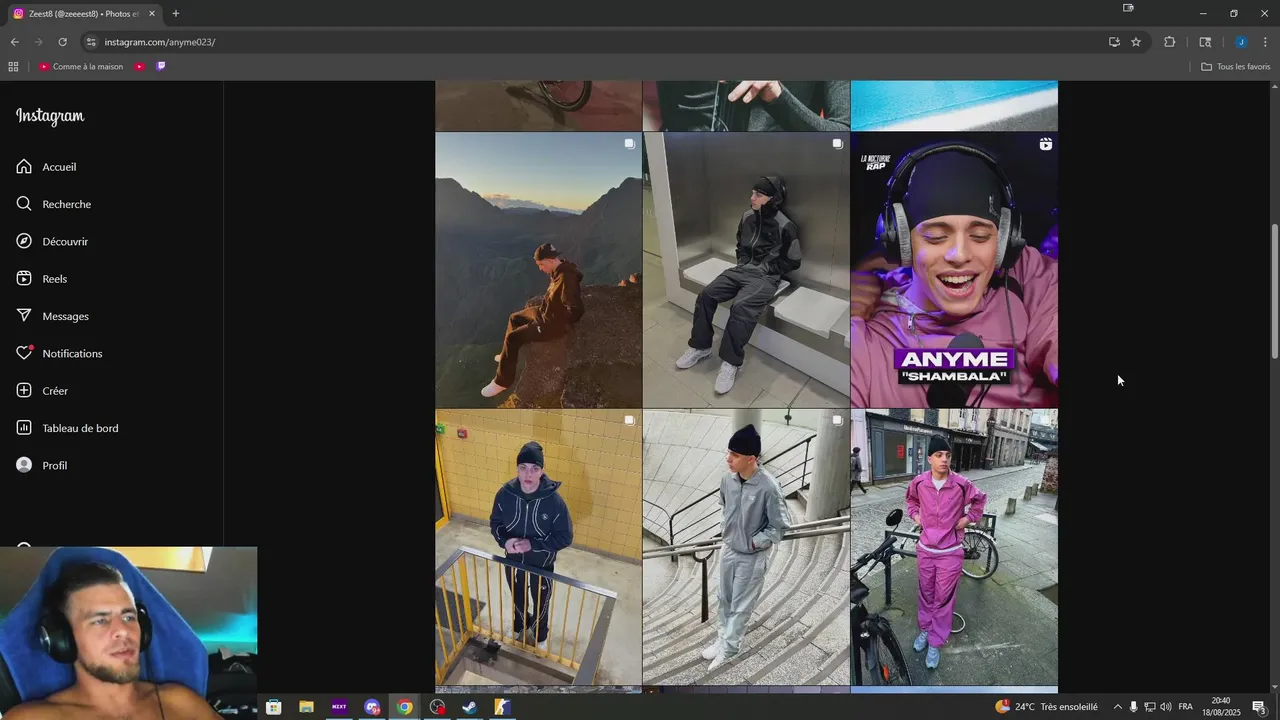
Task: Open the Reels icon in sidebar
Action: click(24, 279)
